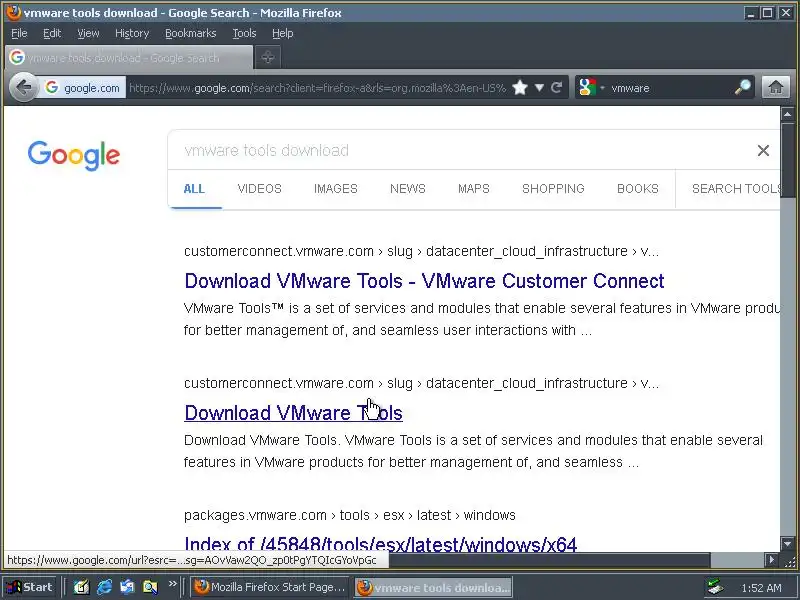Click the Show Desktop quick launch icon

[x=81, y=587]
